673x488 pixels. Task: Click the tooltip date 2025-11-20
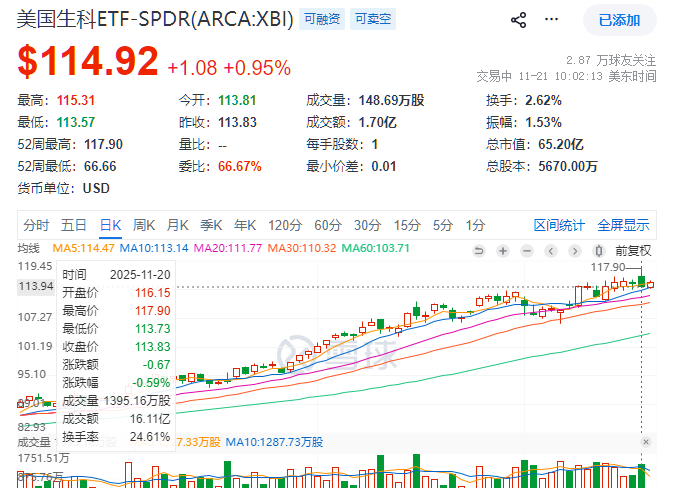(x=140, y=275)
